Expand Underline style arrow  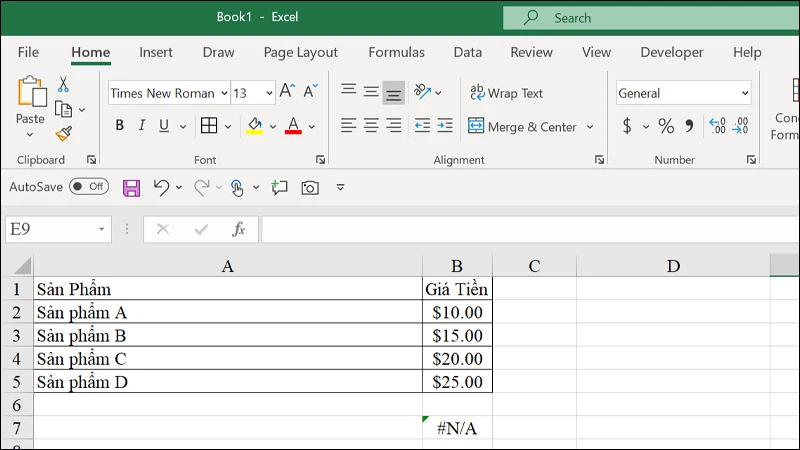(183, 127)
